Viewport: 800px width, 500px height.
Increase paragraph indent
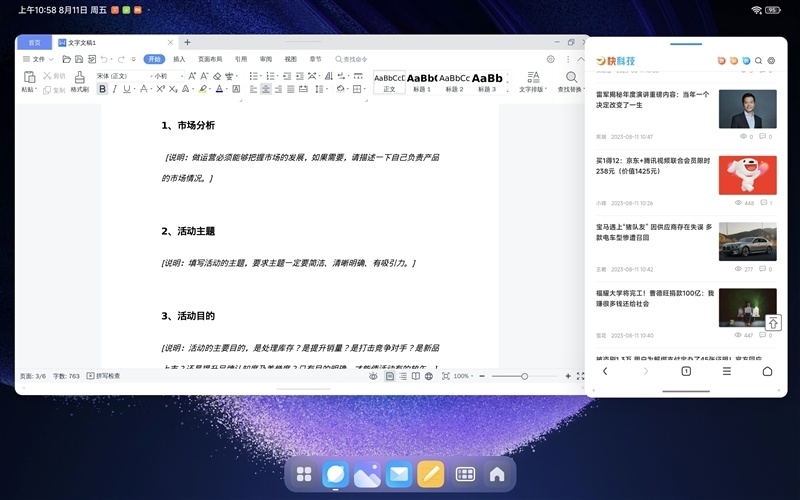click(299, 76)
